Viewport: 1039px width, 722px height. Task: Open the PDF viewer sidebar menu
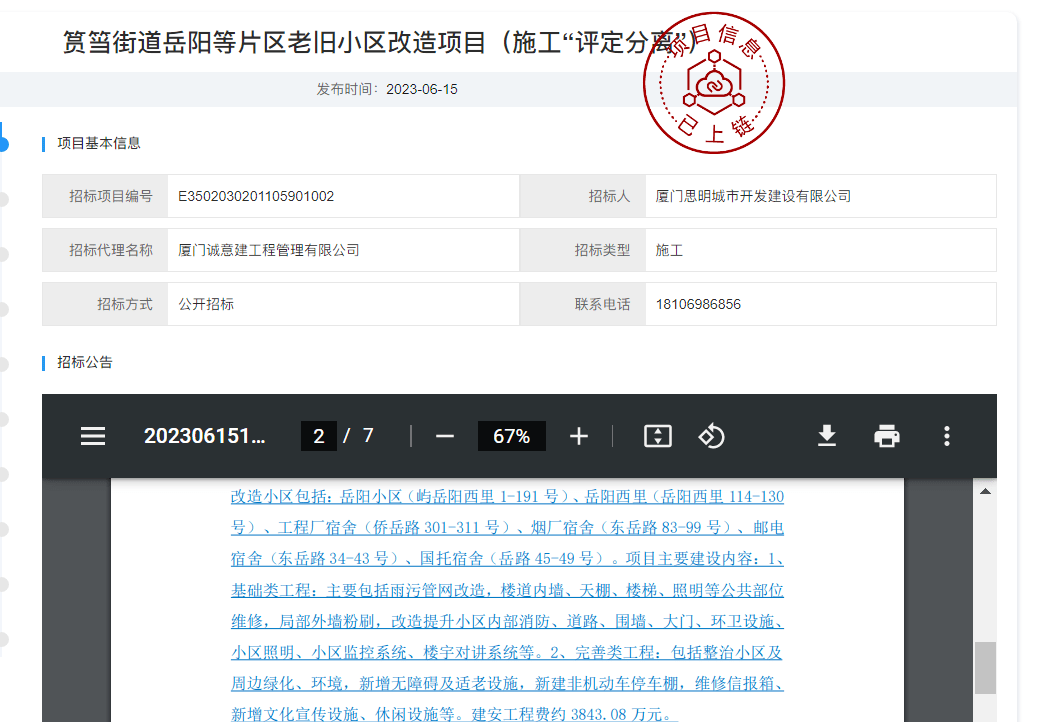click(93, 436)
